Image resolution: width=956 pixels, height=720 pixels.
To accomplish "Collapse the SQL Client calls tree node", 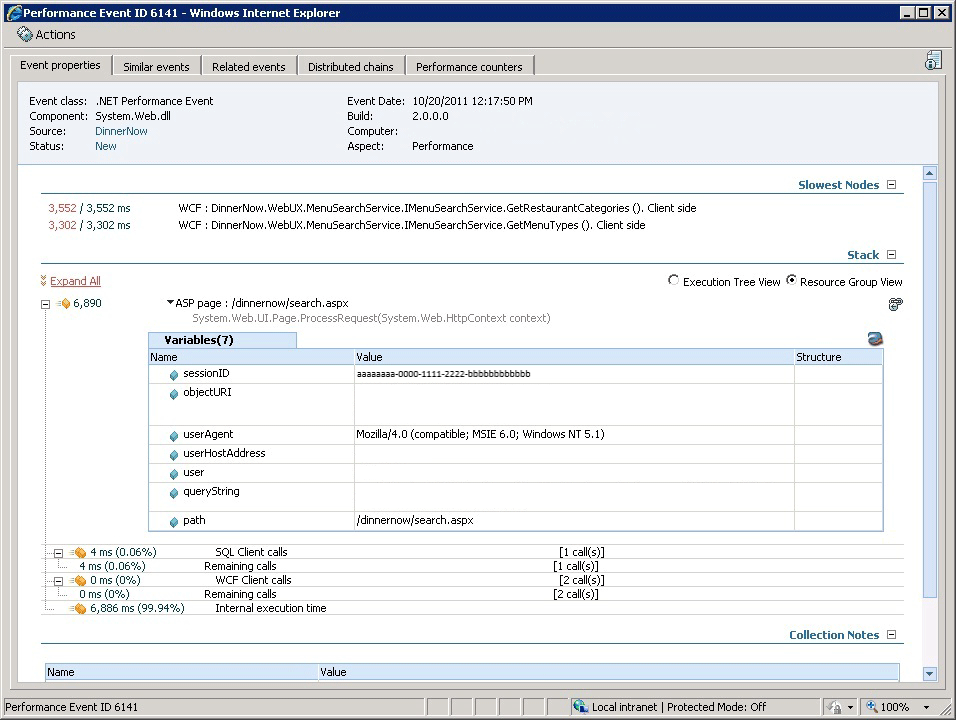I will coord(59,554).
